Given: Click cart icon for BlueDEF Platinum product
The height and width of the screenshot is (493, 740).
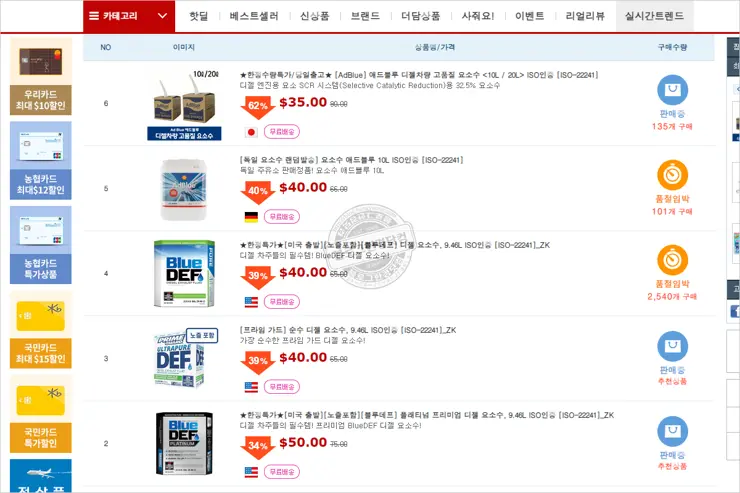Looking at the screenshot, I should tap(672, 431).
